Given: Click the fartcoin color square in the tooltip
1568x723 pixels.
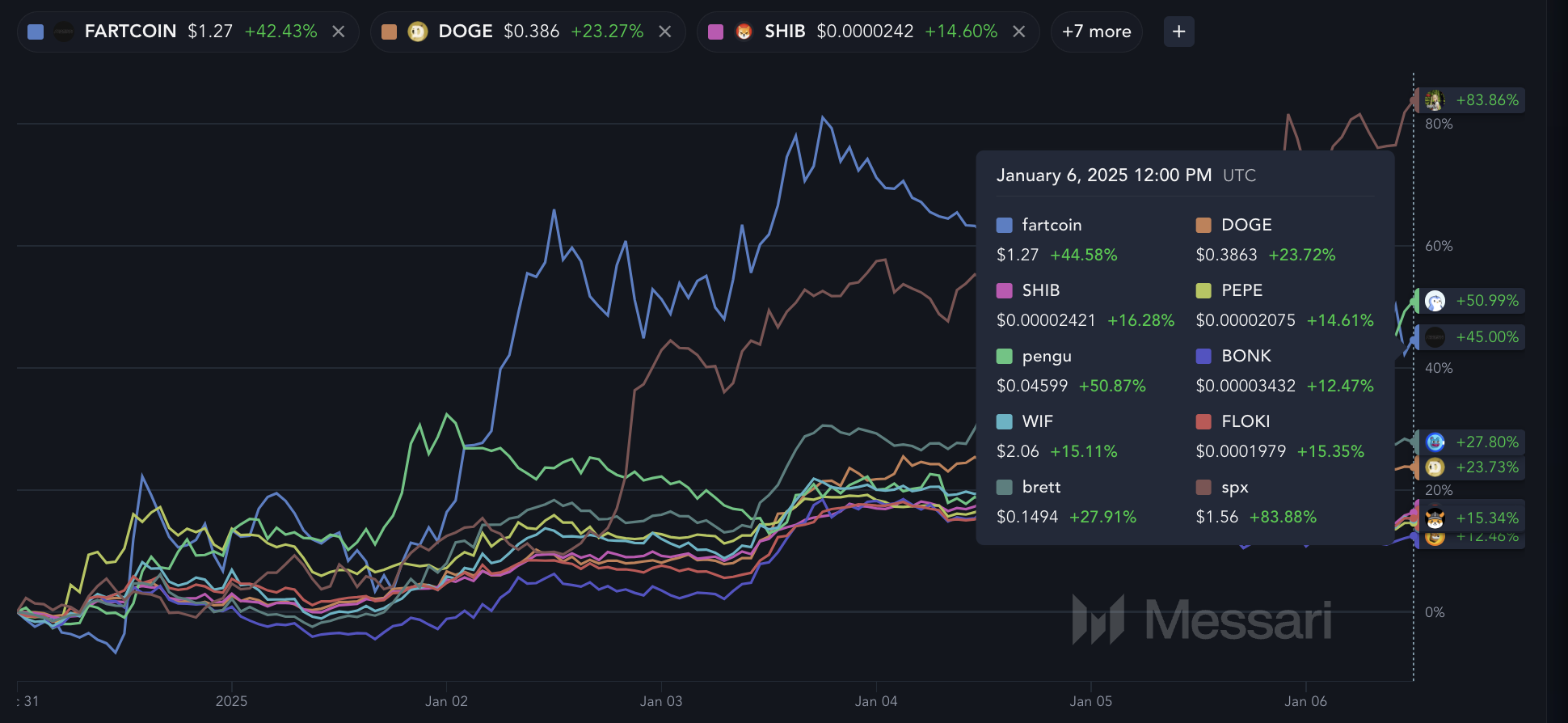Looking at the screenshot, I should [1005, 225].
